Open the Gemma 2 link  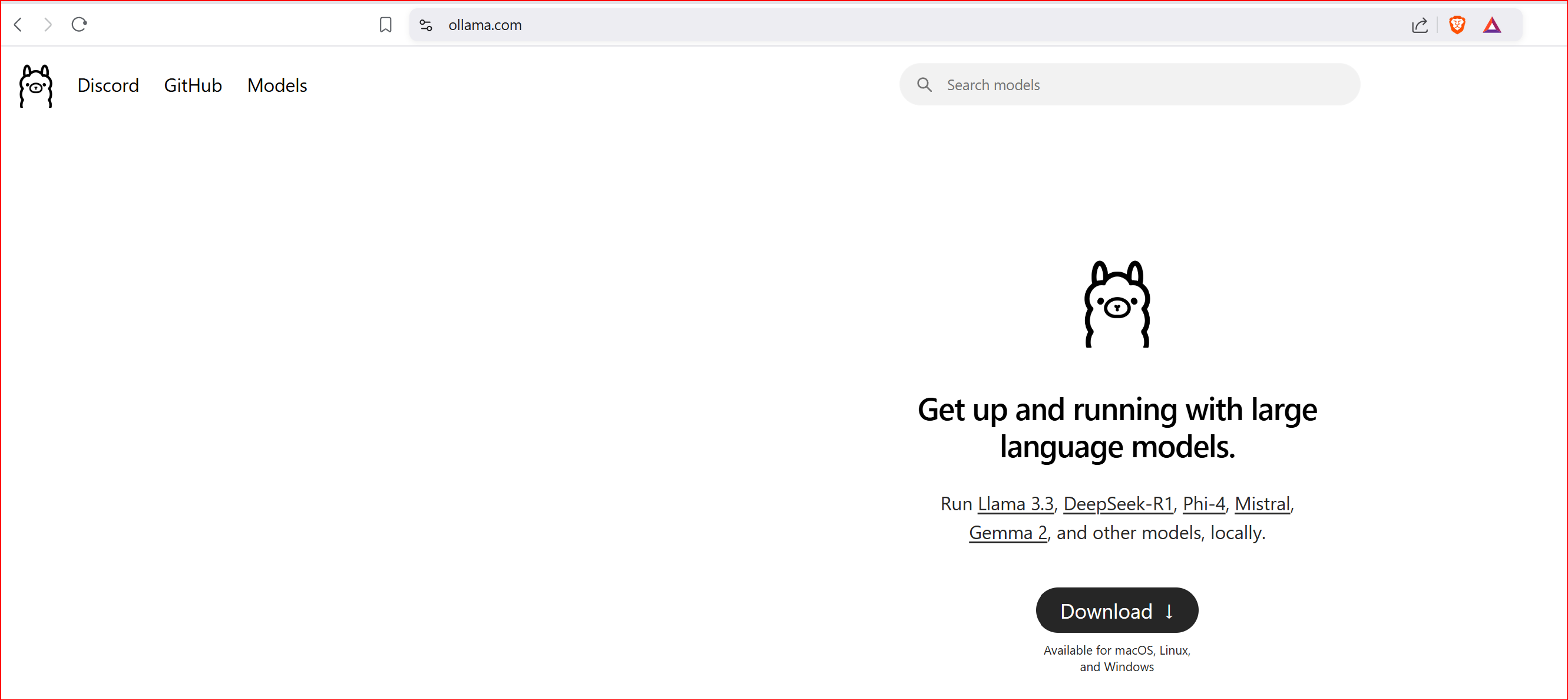click(1007, 533)
